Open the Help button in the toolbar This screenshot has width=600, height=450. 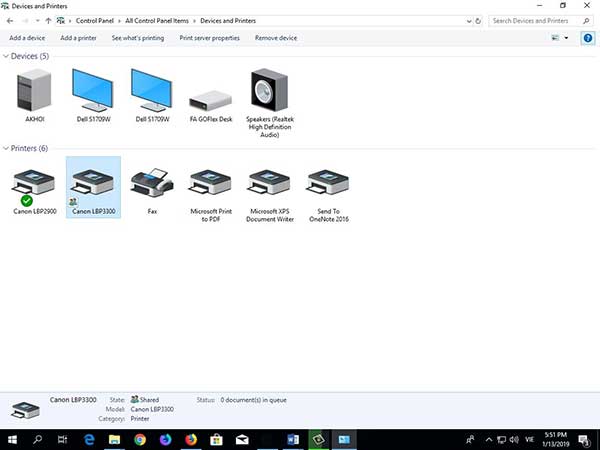[x=588, y=38]
